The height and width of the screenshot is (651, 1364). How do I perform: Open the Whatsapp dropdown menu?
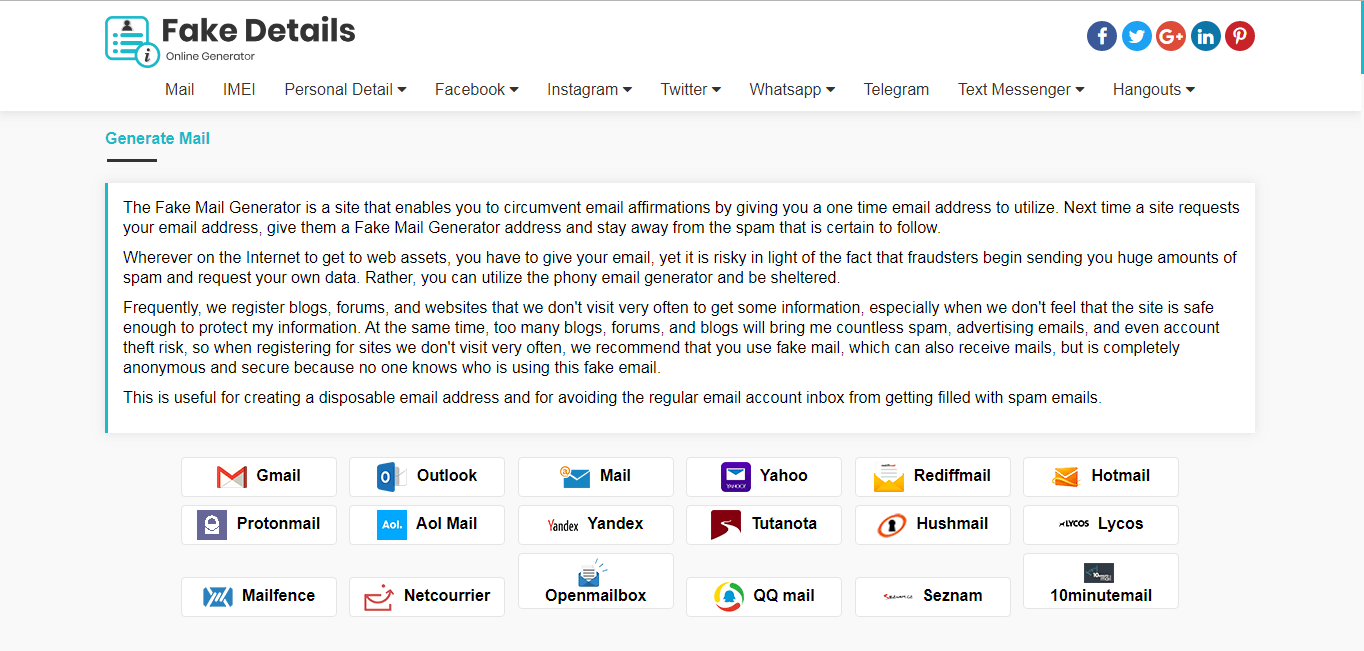pyautogui.click(x=792, y=90)
